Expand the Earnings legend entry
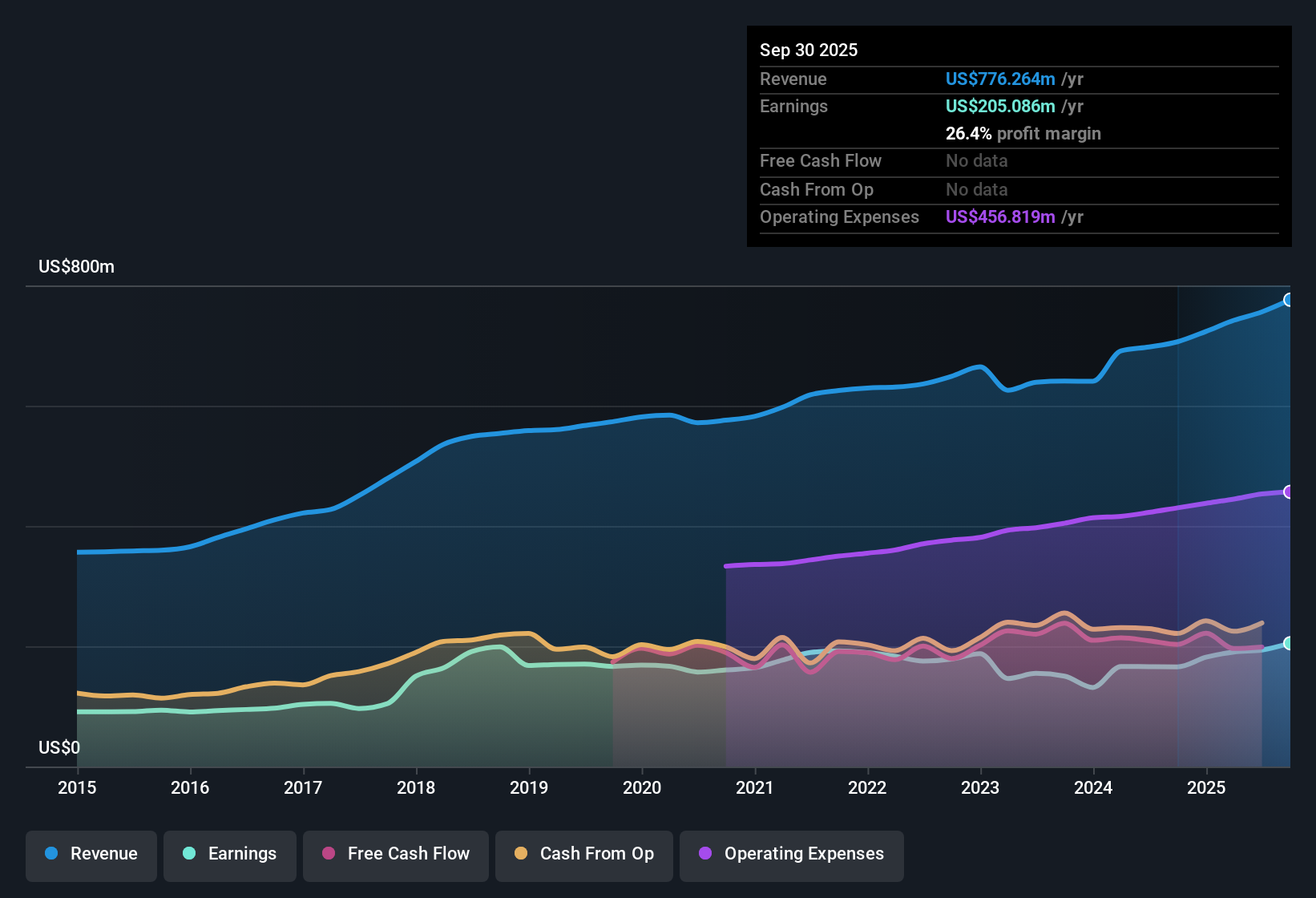Image resolution: width=1316 pixels, height=898 pixels. click(x=230, y=854)
